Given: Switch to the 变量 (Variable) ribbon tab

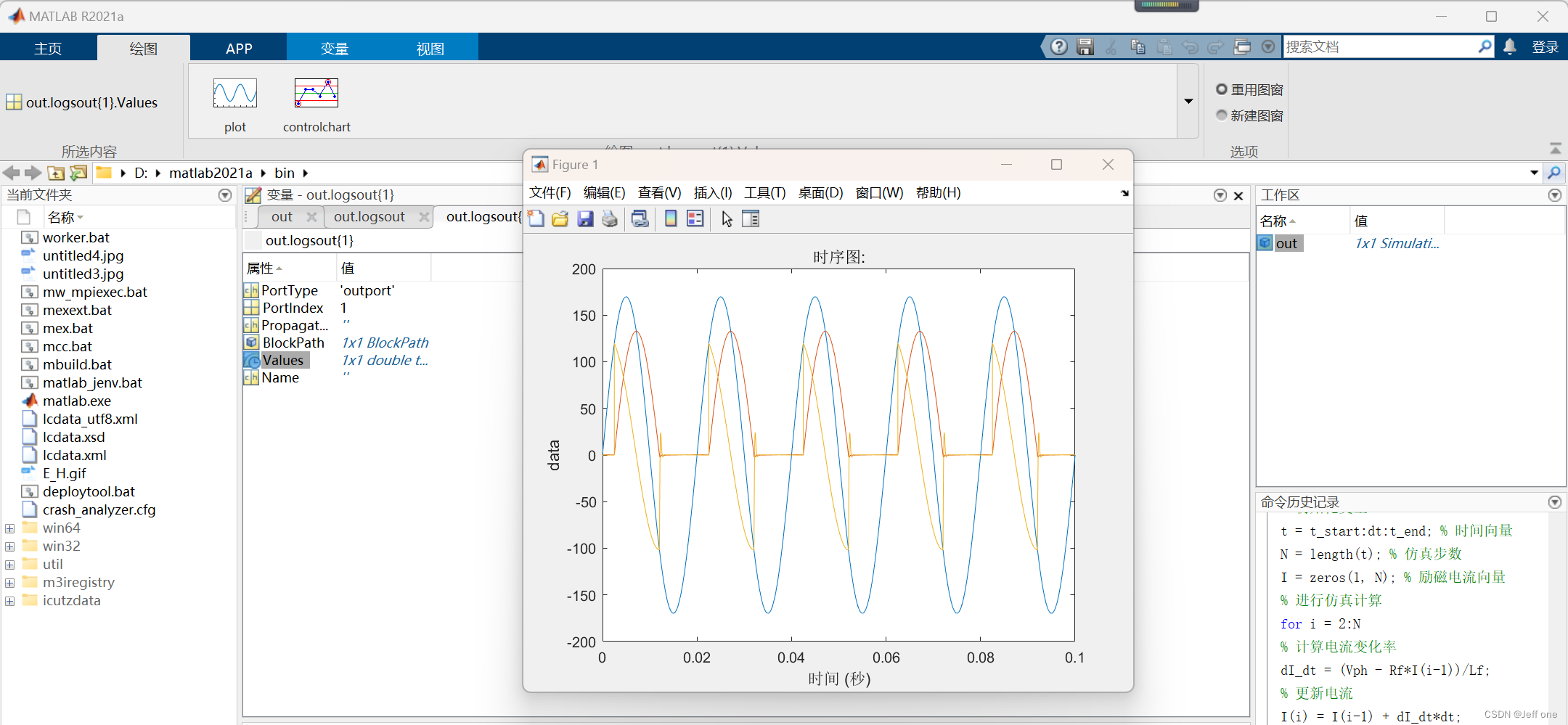Looking at the screenshot, I should pos(335,48).
